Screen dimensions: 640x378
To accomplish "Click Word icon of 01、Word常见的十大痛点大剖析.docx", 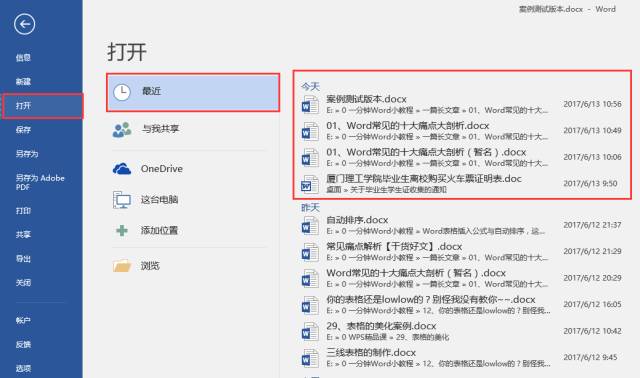I will pyautogui.click(x=310, y=131).
